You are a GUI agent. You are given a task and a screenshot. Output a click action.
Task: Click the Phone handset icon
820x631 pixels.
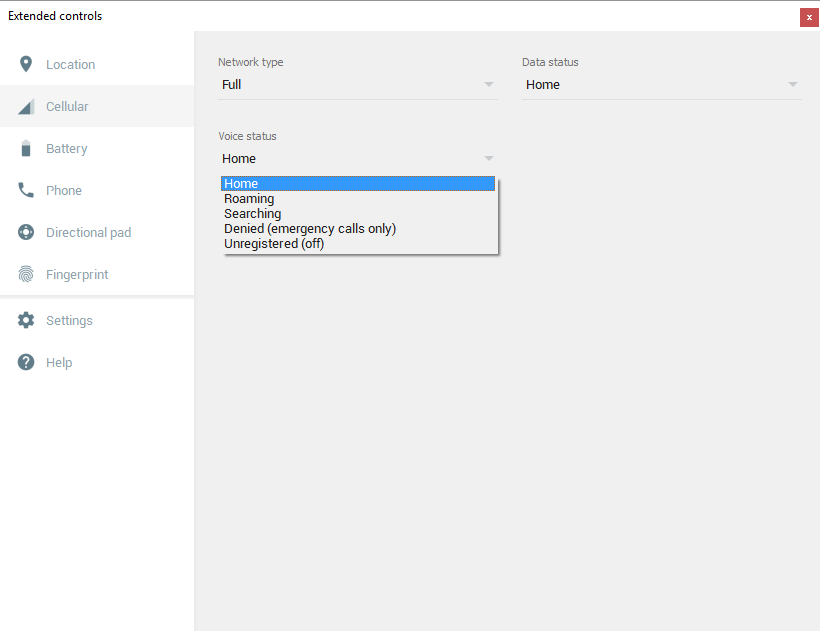tap(26, 190)
